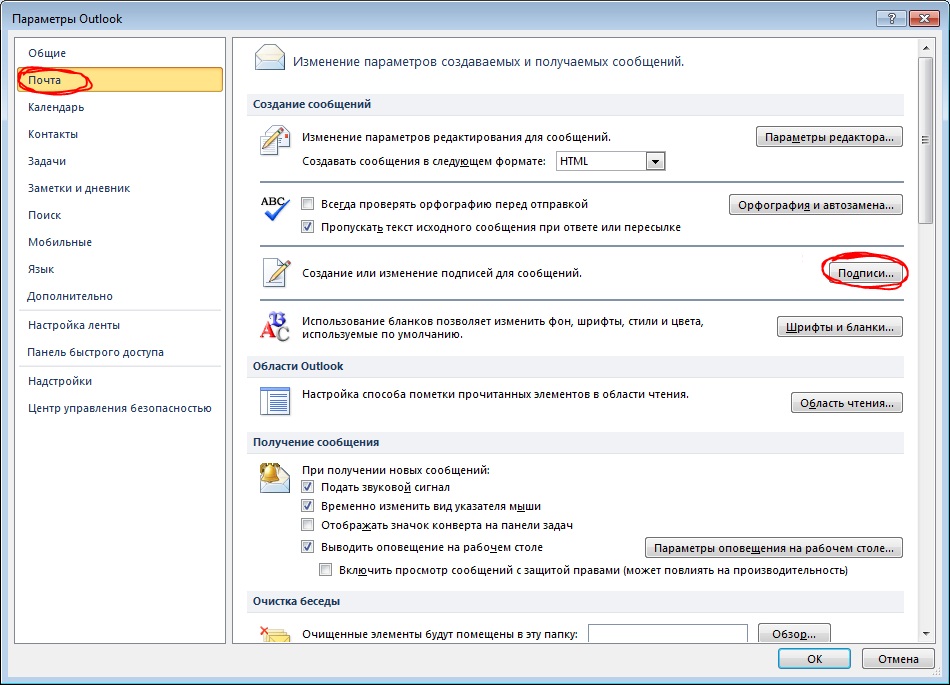Open the Календарь settings
The width and height of the screenshot is (950, 685).
(x=119, y=107)
